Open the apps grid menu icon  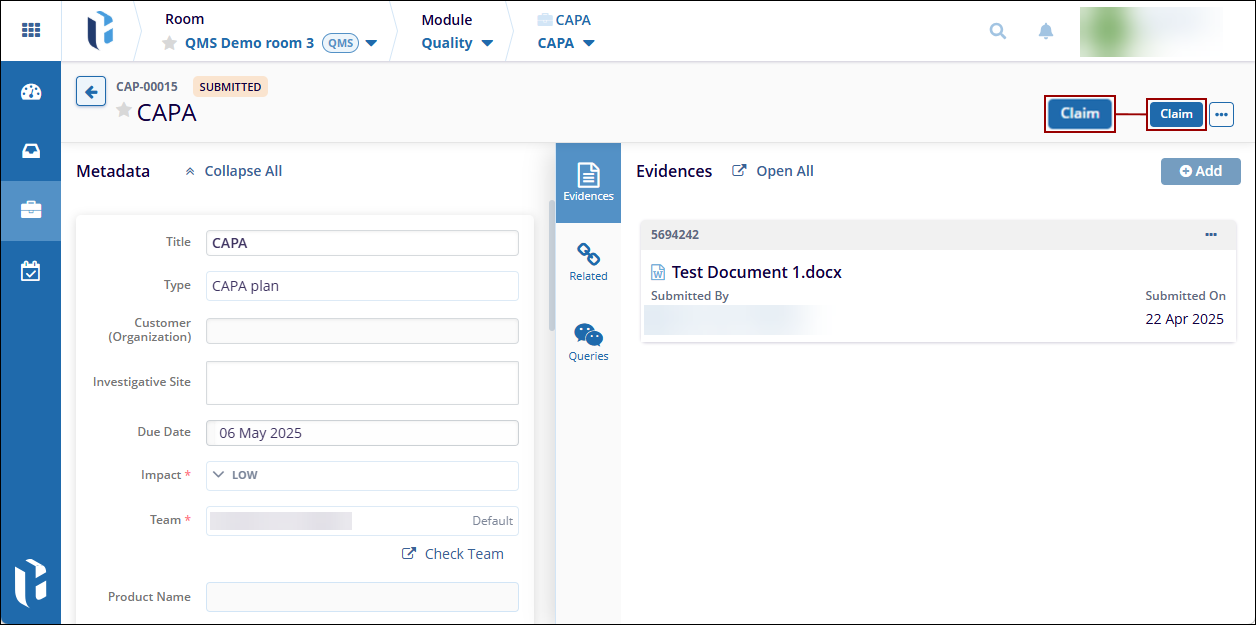pos(31,30)
